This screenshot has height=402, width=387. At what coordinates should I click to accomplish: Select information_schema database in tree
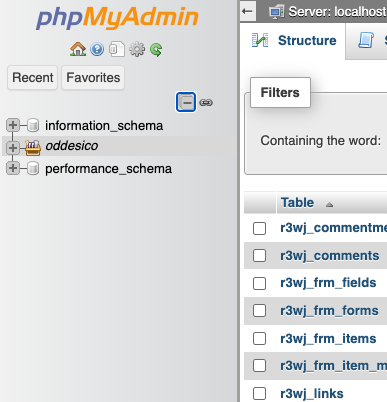click(104, 126)
